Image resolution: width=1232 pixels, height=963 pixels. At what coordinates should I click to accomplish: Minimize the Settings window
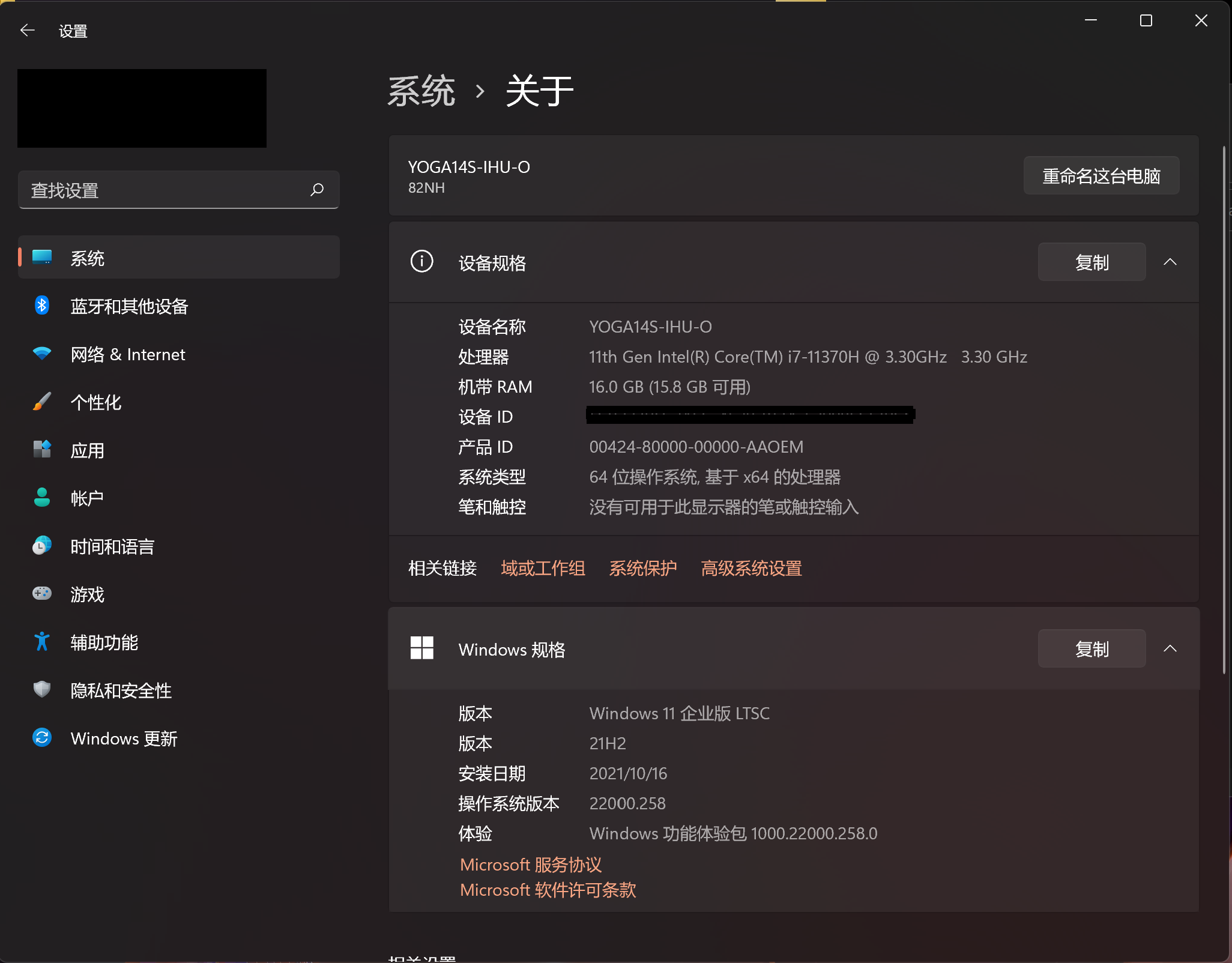[x=1091, y=20]
